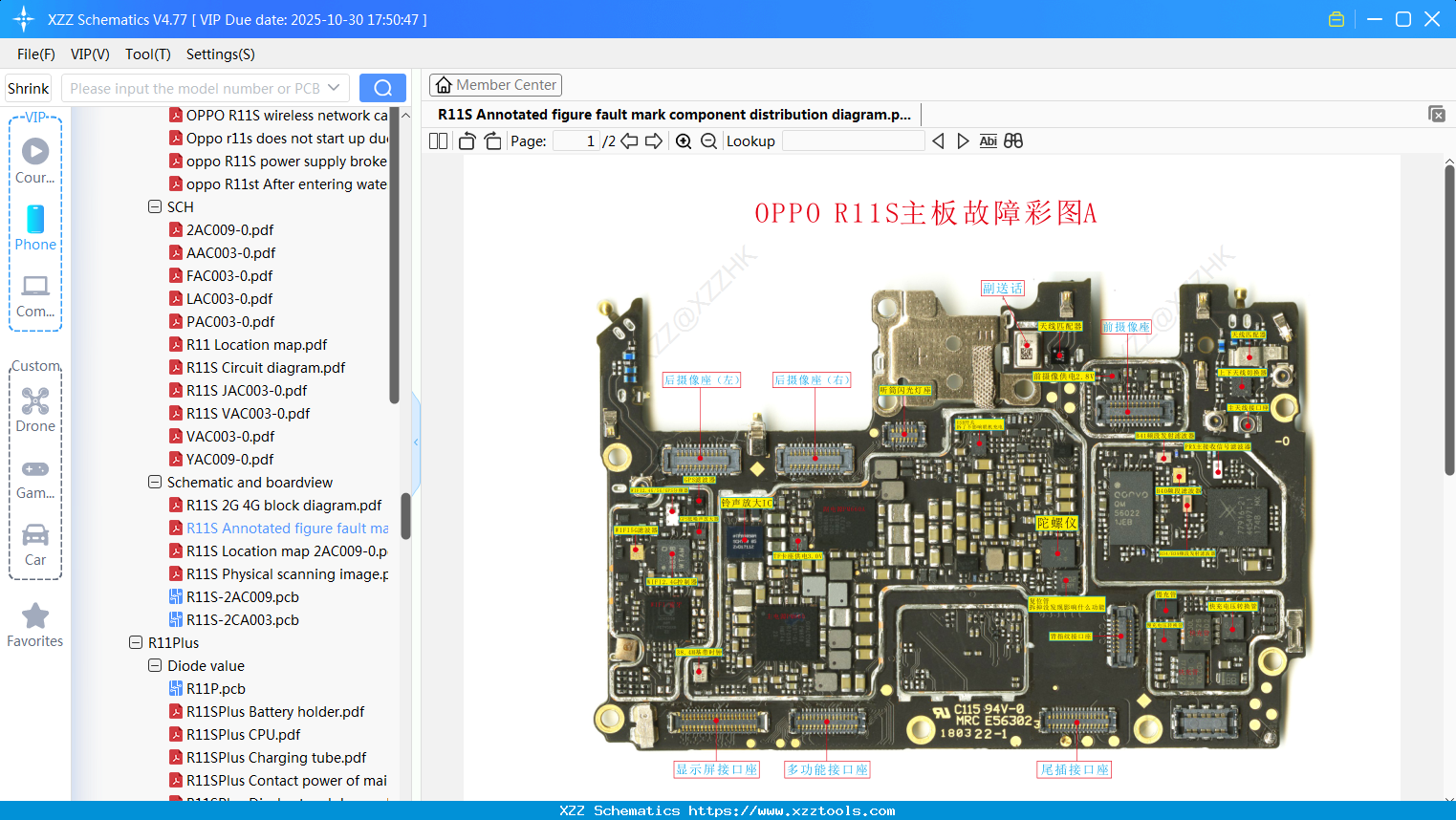Rotate the schematic counterclockwise
This screenshot has width=1456, height=820.
pos(466,140)
